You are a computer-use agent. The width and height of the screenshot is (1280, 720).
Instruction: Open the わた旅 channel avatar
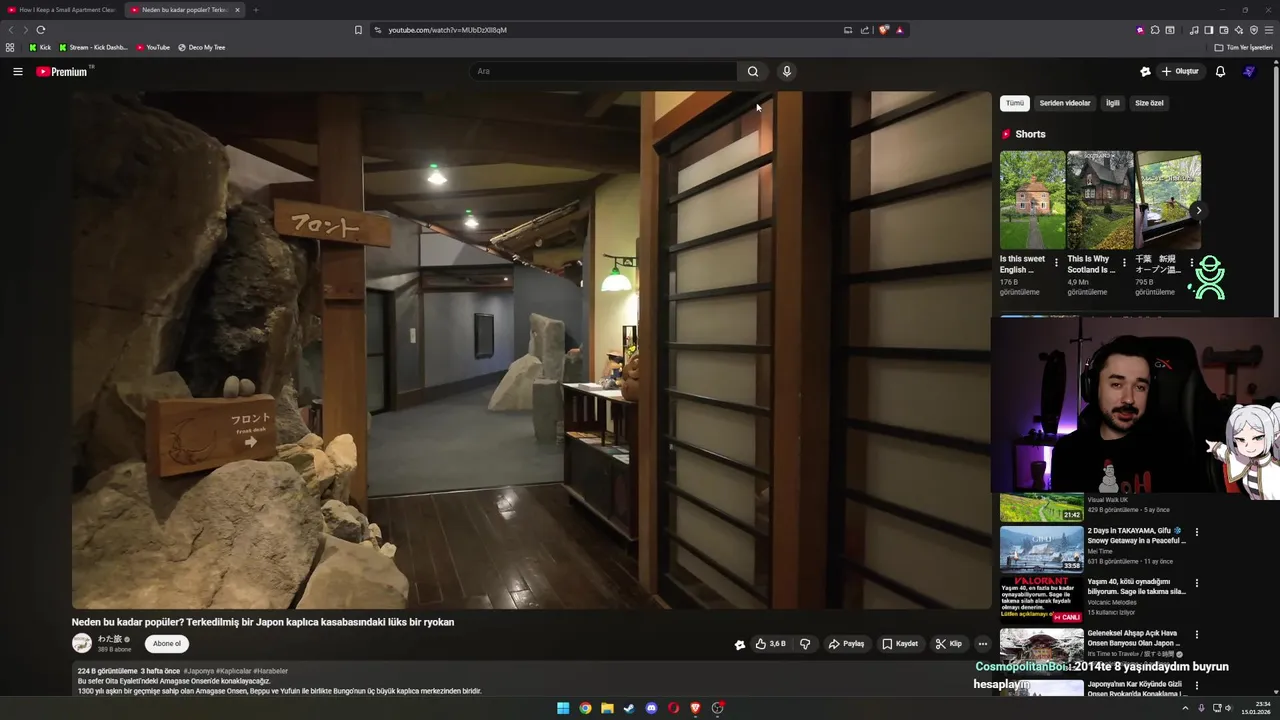click(82, 643)
